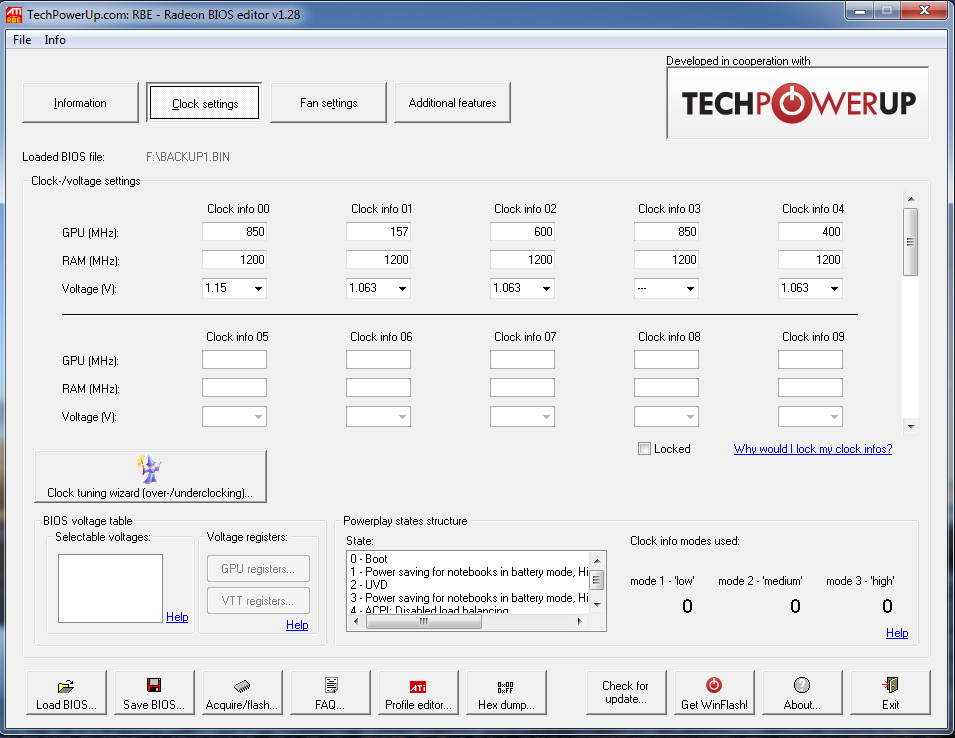Click Get WinFlash power icon button

tap(714, 692)
